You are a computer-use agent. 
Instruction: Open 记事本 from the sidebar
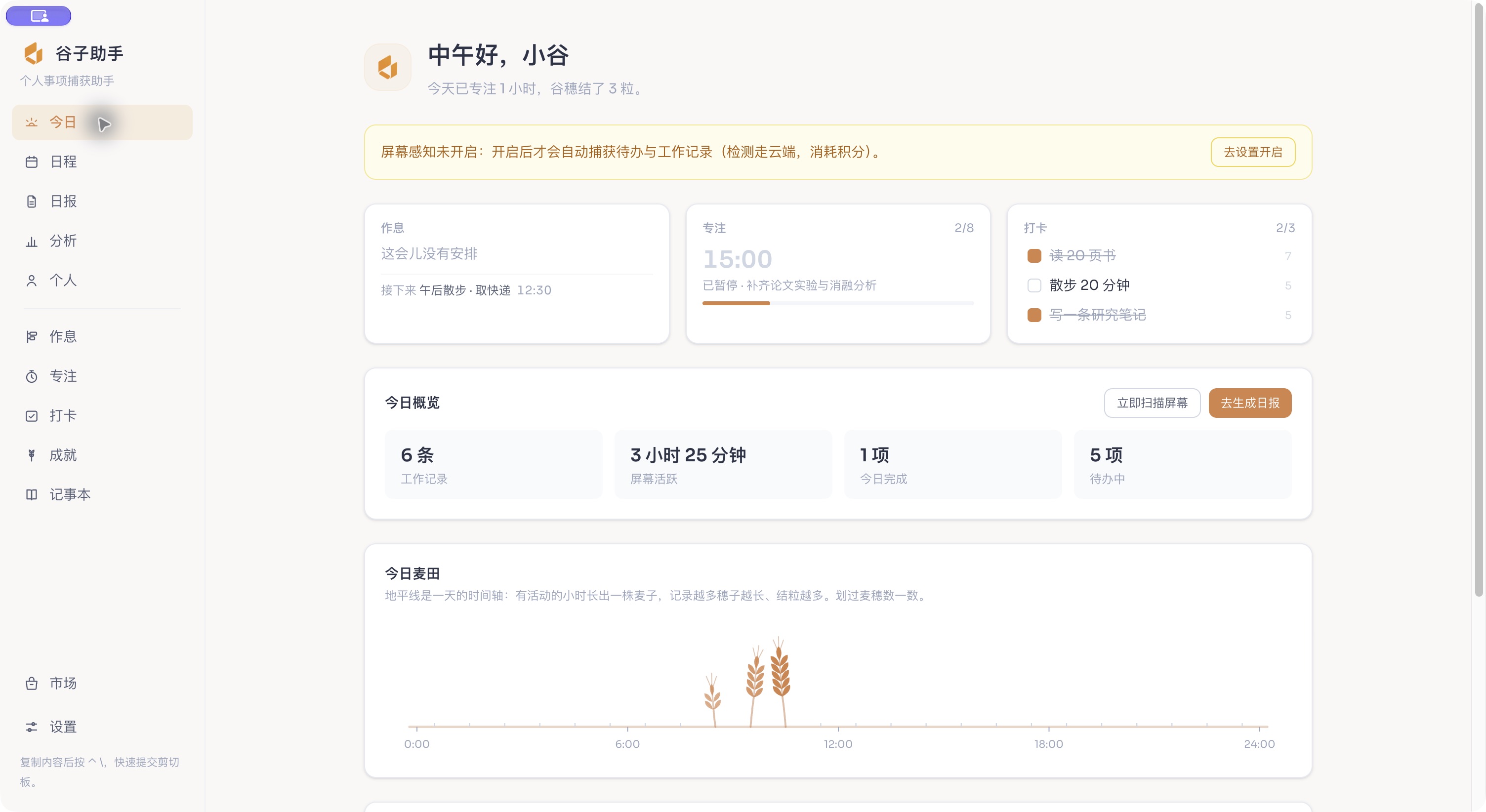[x=102, y=495]
